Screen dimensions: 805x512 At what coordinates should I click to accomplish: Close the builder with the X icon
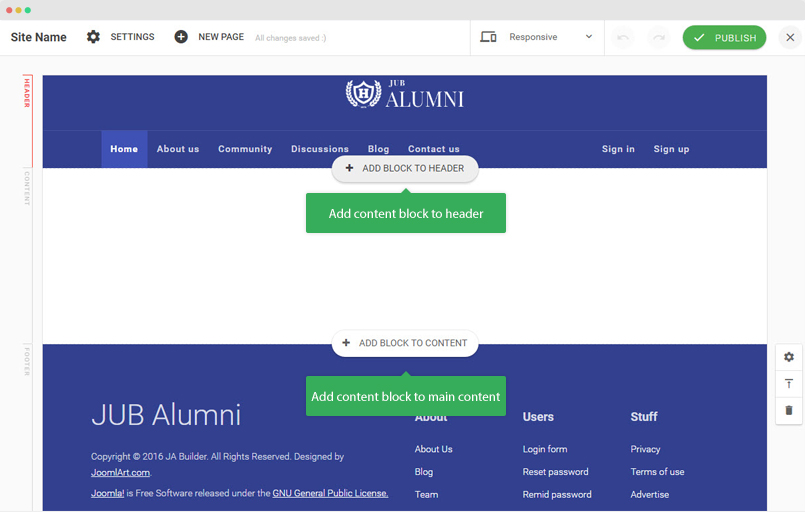[x=790, y=38]
